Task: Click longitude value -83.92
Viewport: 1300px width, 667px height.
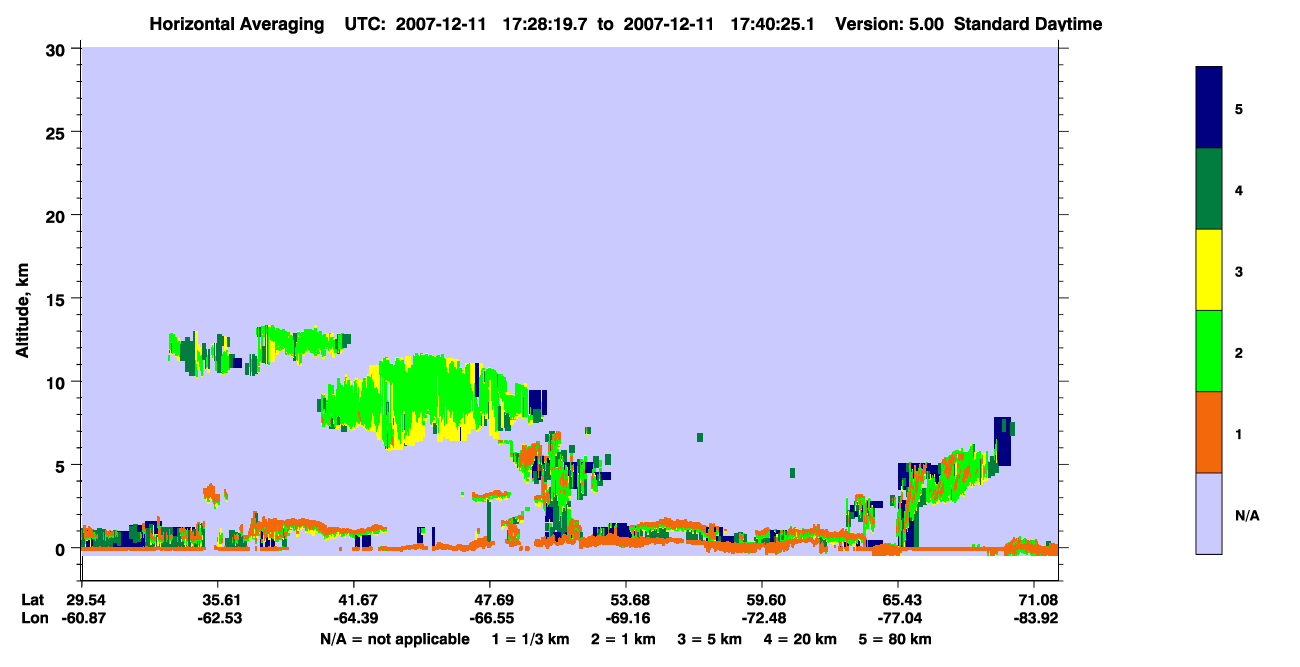Action: 1034,618
